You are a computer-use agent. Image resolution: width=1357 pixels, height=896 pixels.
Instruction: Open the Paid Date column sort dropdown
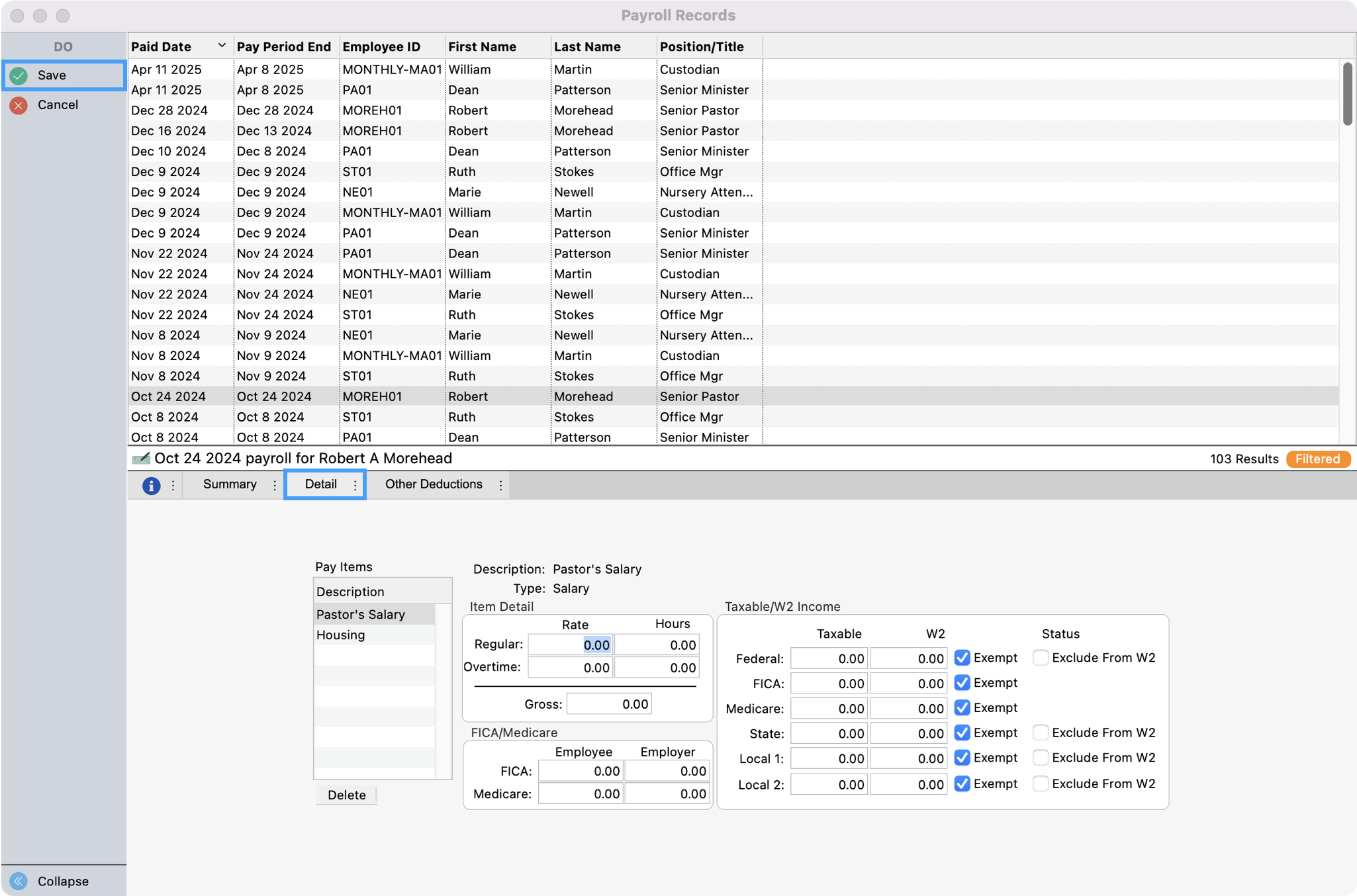tap(220, 46)
